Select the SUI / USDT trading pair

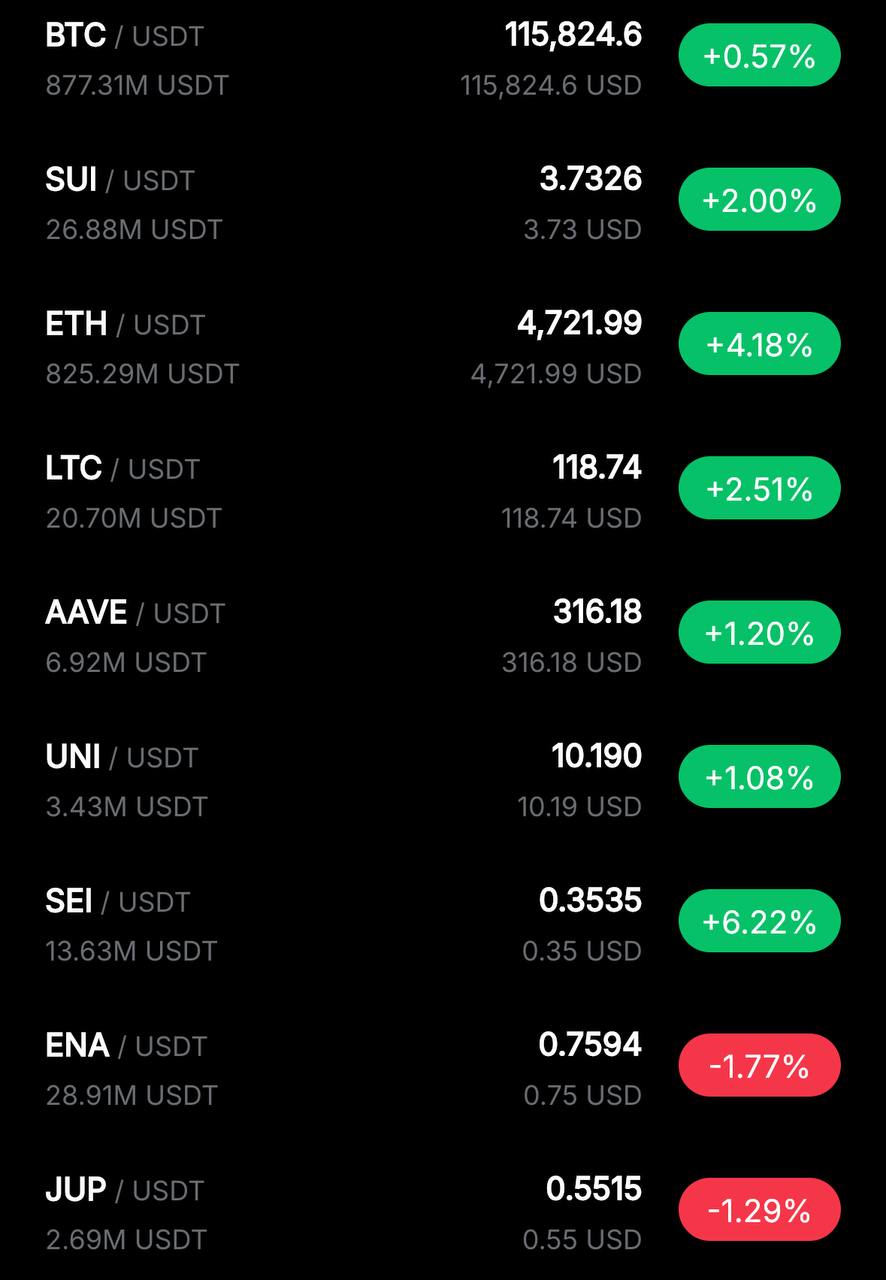443,202
